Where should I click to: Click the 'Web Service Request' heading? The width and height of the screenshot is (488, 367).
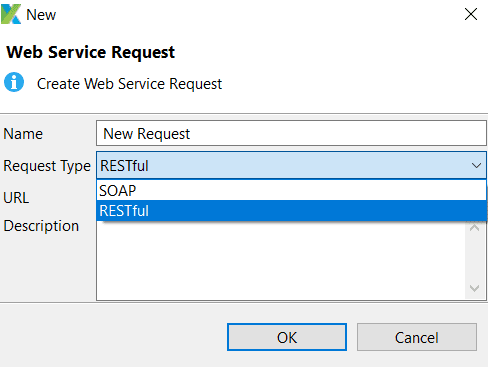point(91,52)
